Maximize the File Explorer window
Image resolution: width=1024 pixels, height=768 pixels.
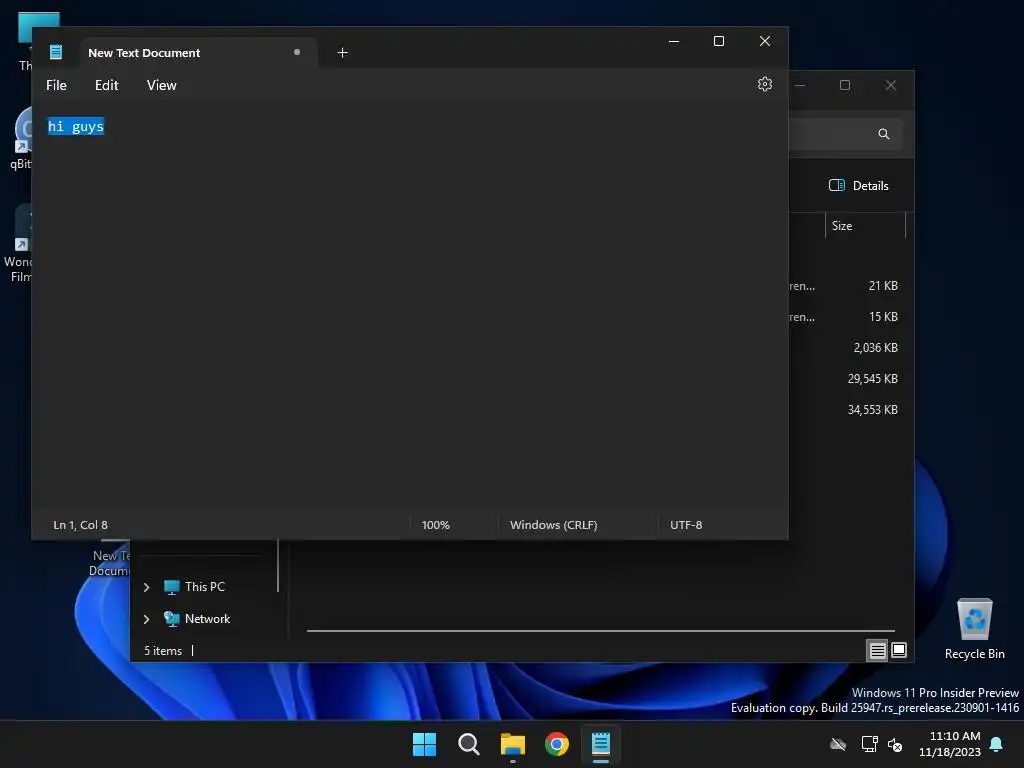845,86
